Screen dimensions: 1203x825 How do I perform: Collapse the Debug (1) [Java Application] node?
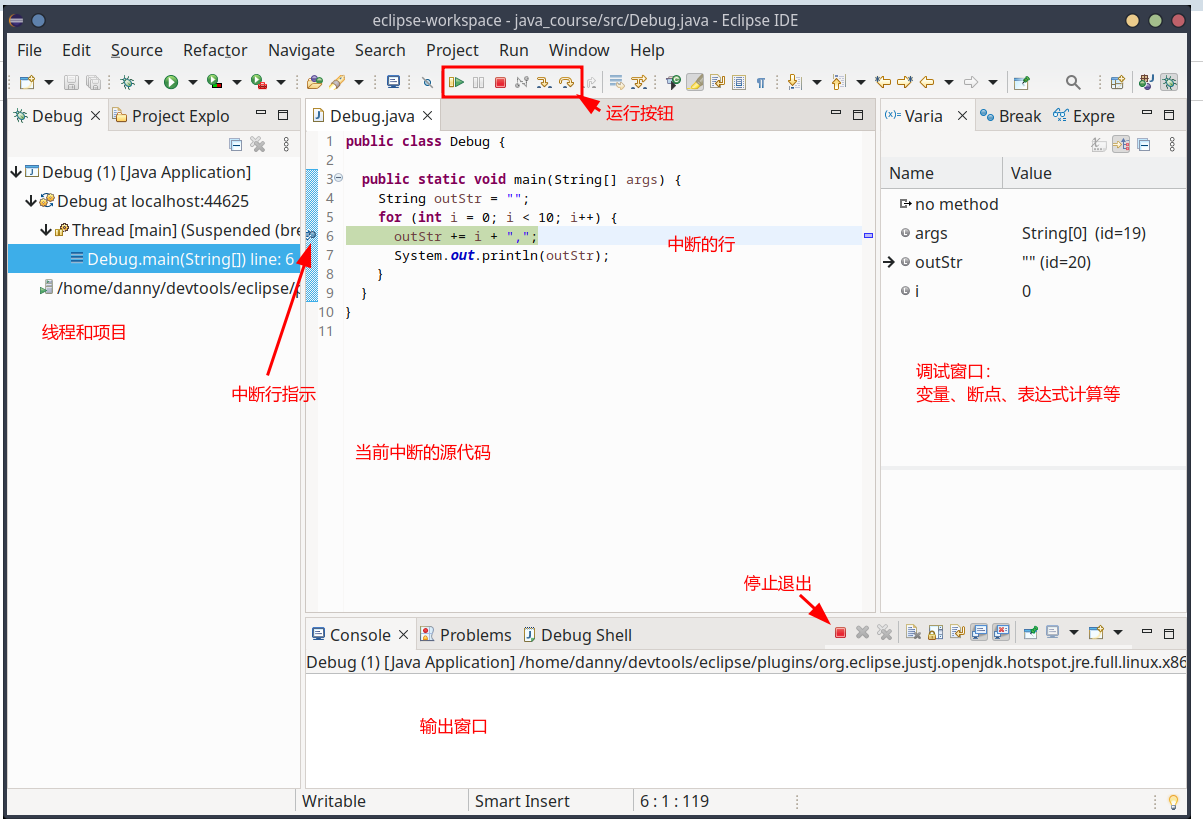(x=16, y=173)
